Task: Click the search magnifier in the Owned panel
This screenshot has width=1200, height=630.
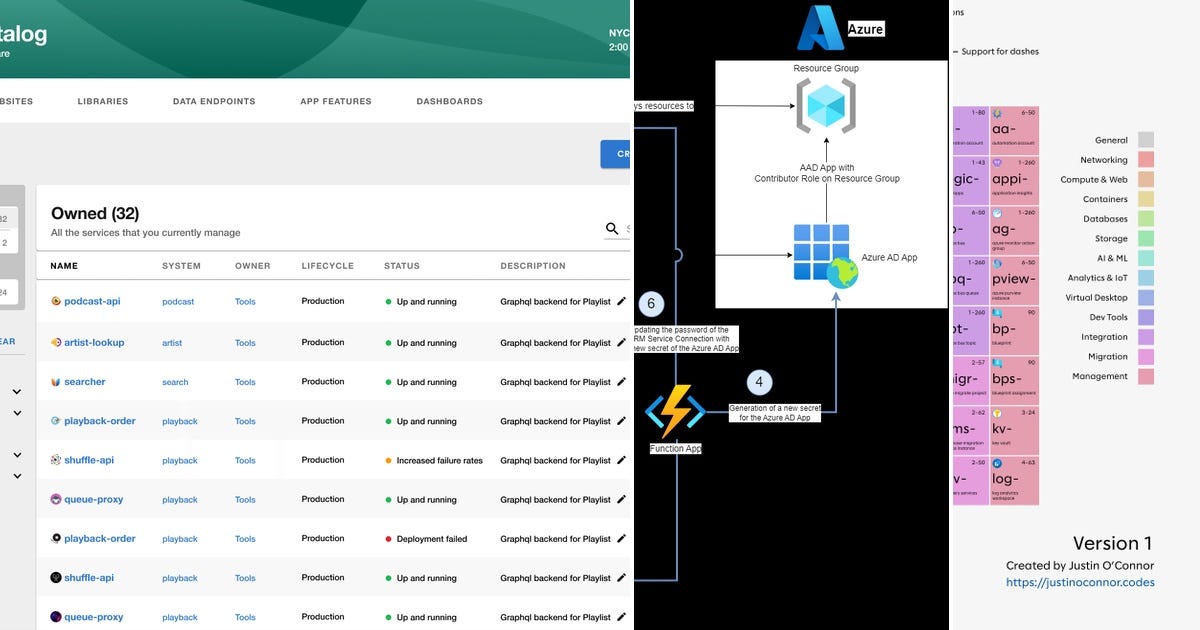Action: tap(613, 229)
